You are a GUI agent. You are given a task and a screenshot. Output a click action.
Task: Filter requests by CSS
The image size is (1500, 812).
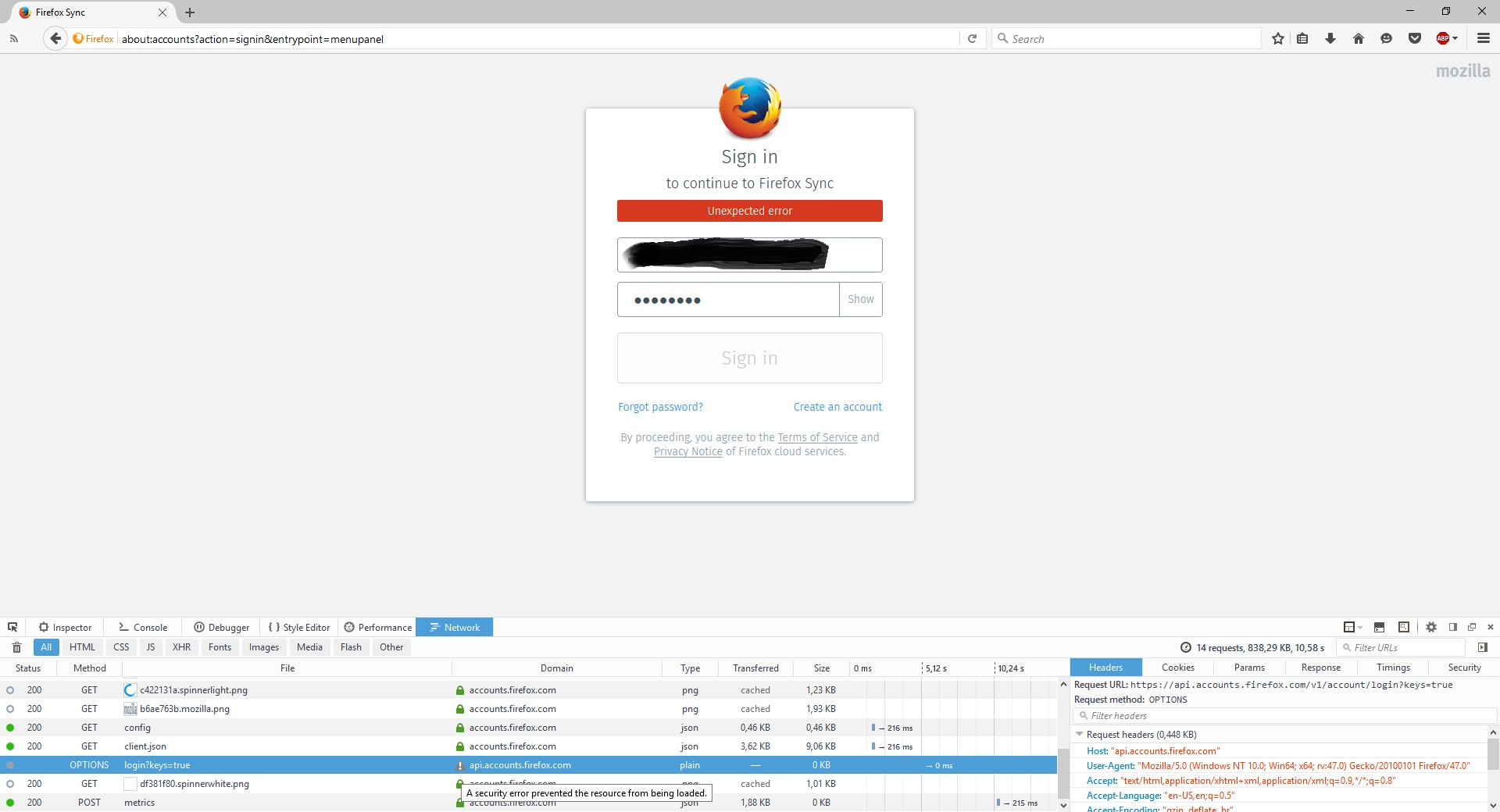tap(121, 647)
